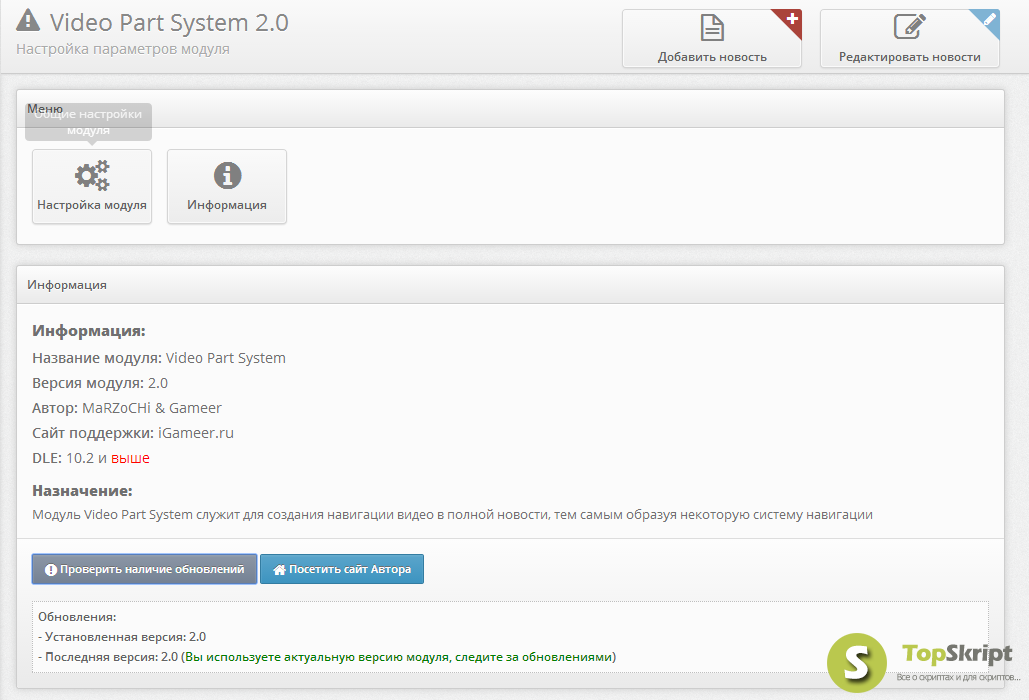Click the info circle icon for Информация
Viewport: 1029px width, 700px height.
(x=227, y=176)
